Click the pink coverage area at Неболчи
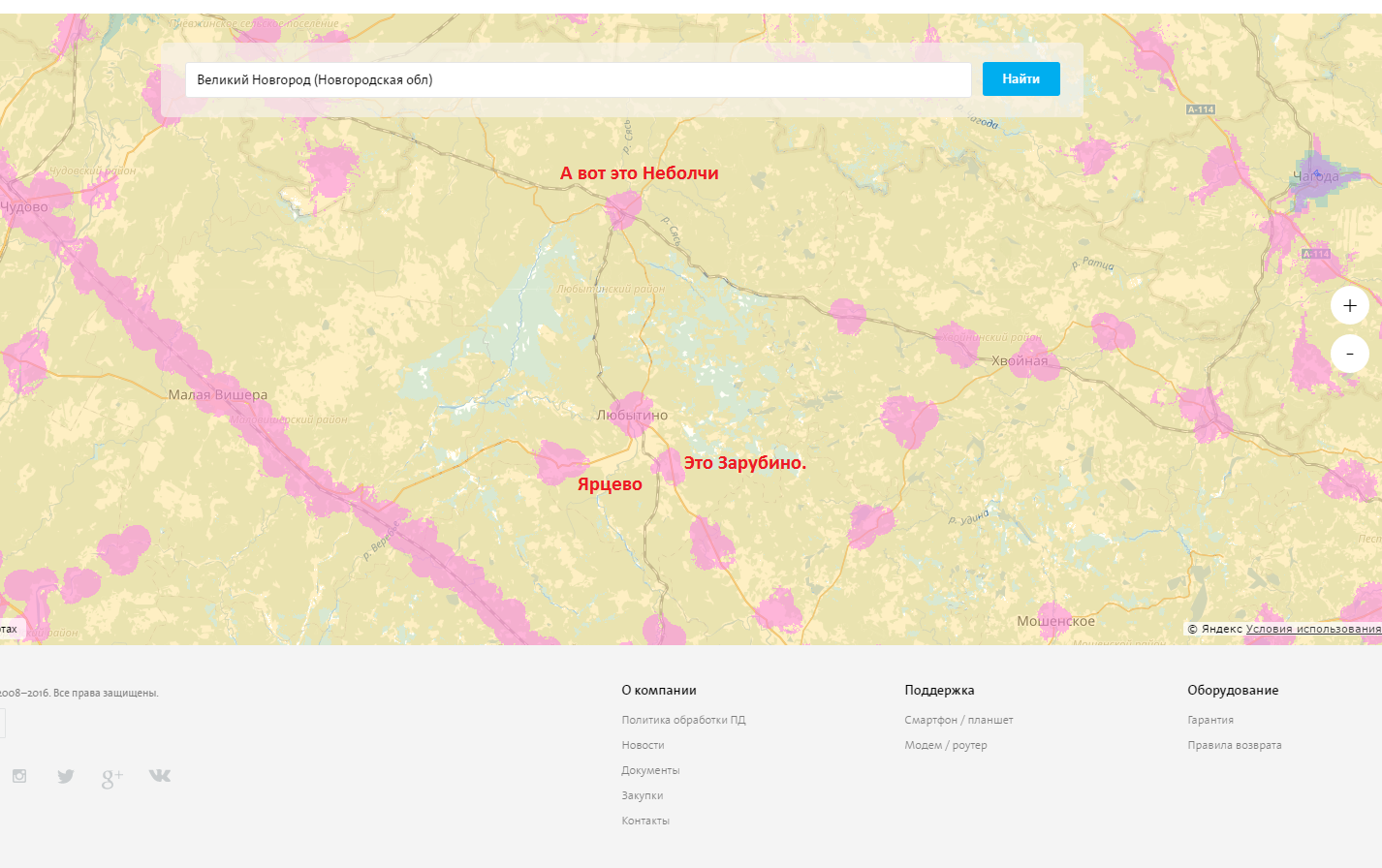This screenshot has height=868, width=1382. 623,208
